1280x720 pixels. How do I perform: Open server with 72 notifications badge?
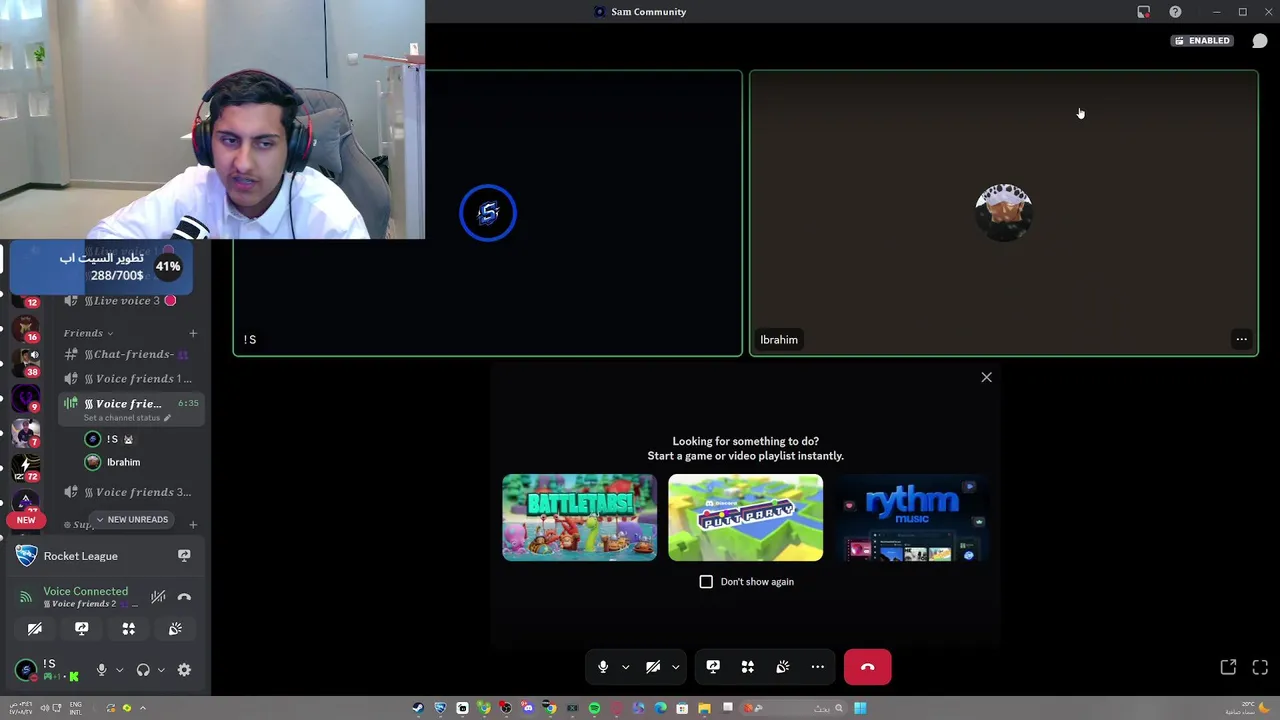pos(25,468)
